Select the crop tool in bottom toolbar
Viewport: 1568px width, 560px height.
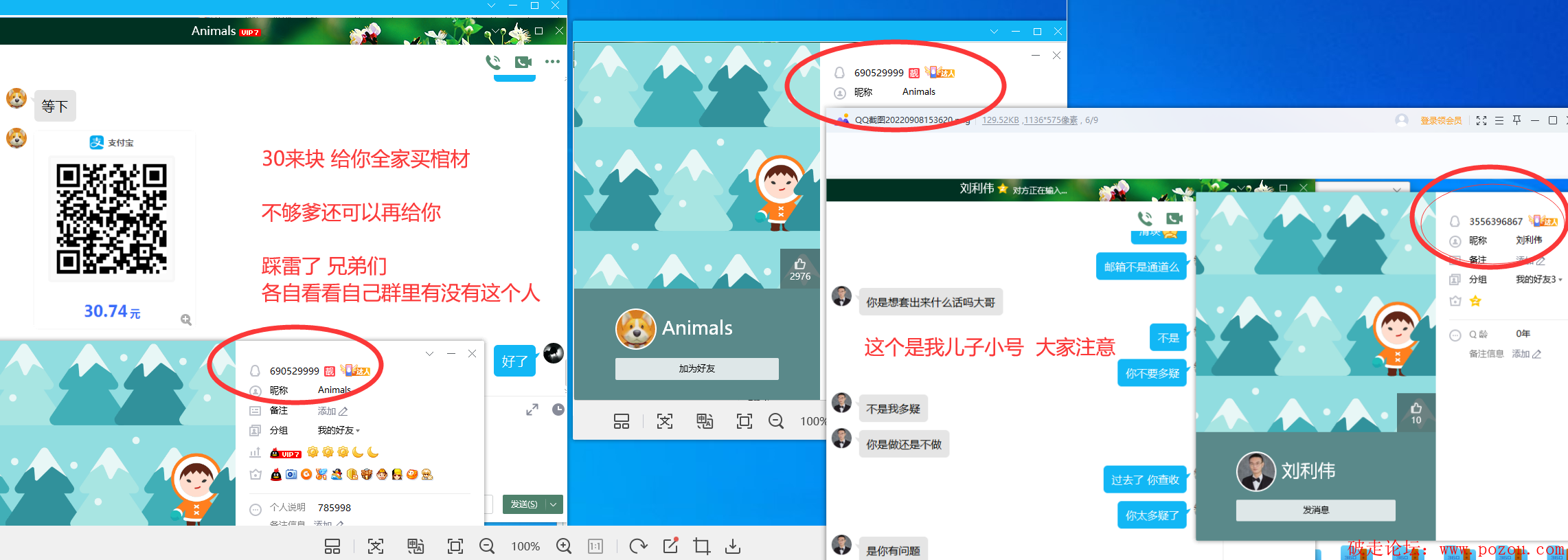(x=701, y=546)
